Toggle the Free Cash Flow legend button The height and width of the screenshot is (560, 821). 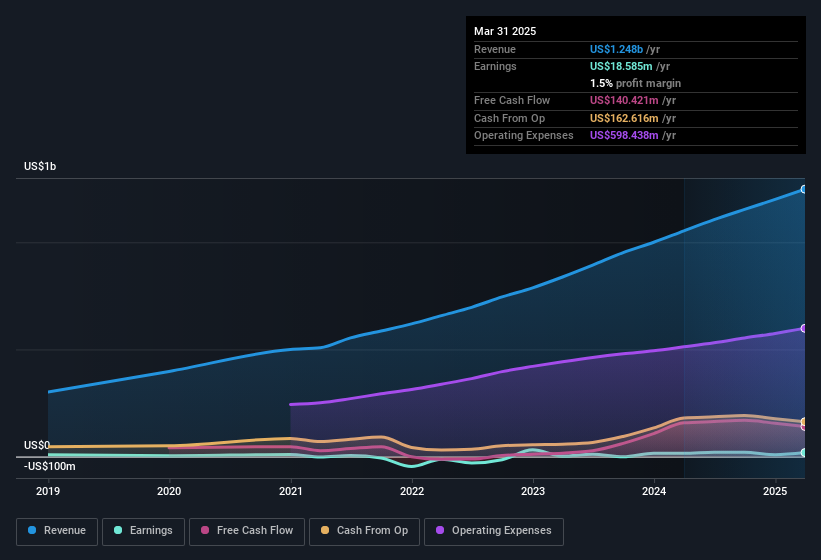[247, 531]
